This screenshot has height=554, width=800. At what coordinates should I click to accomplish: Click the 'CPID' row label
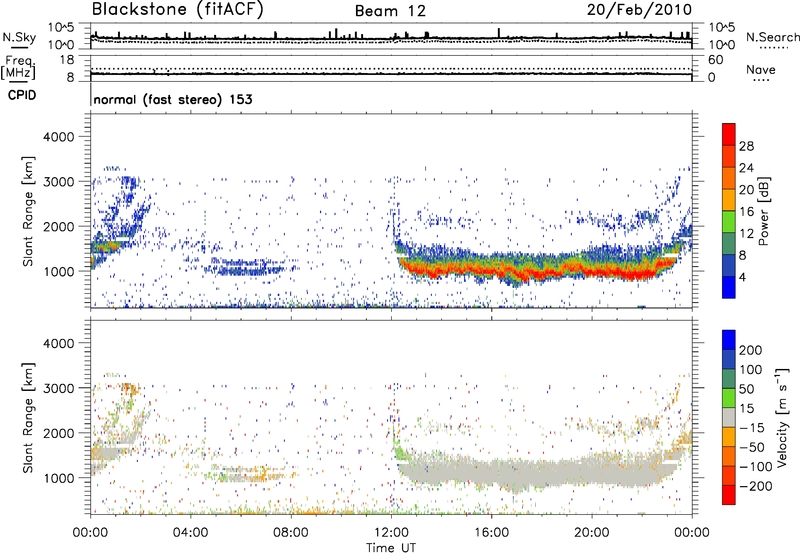pyautogui.click(x=22, y=95)
